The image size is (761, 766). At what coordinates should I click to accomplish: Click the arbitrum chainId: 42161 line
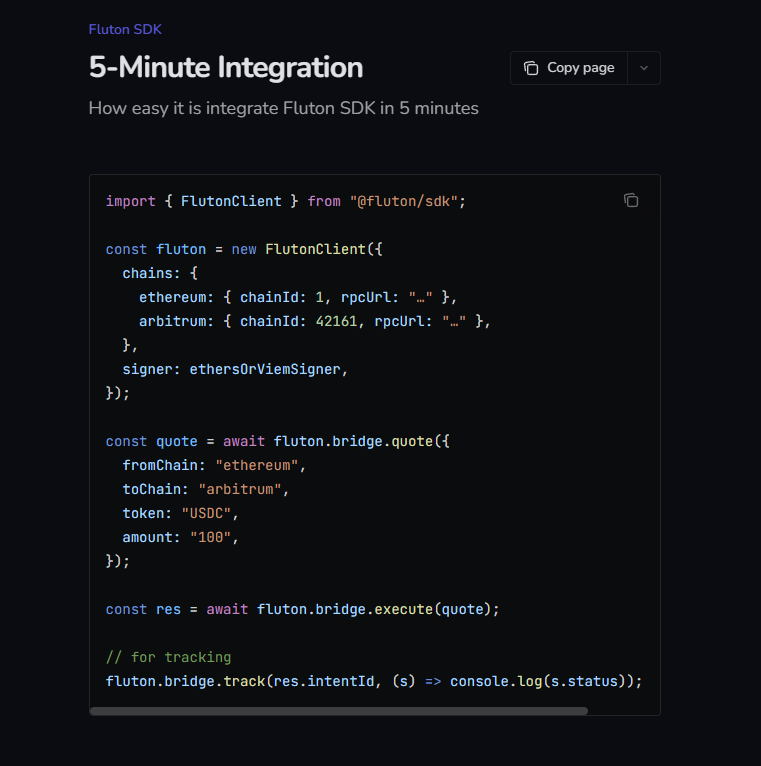coord(314,321)
